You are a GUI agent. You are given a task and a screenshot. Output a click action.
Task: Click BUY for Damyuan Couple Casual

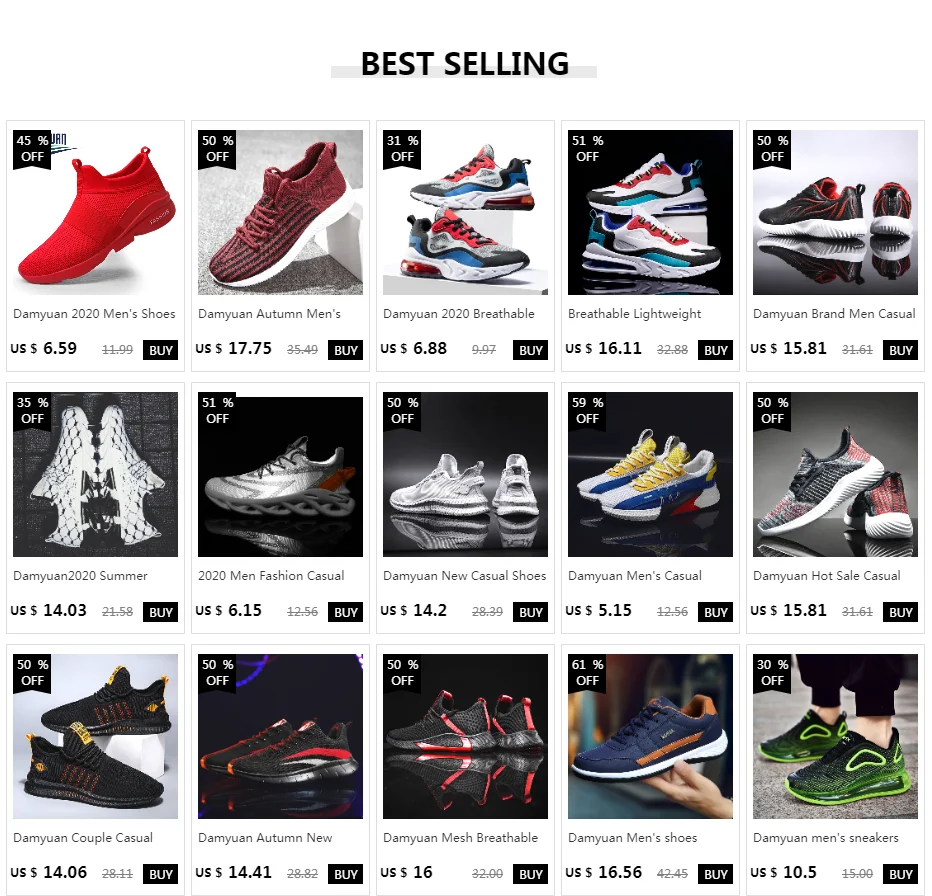(160, 874)
